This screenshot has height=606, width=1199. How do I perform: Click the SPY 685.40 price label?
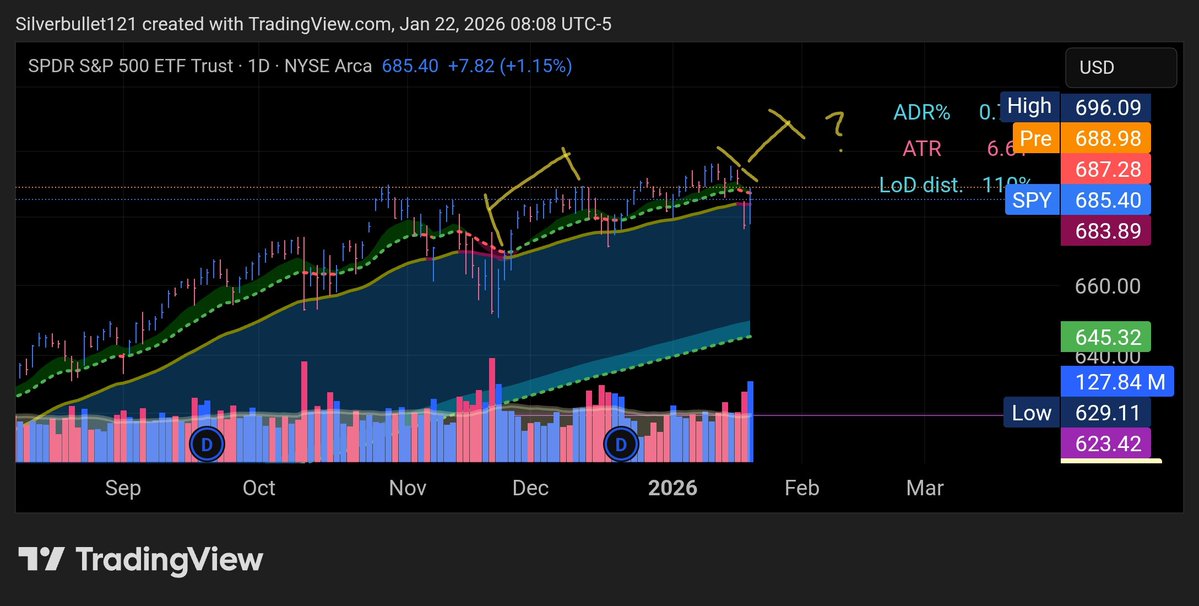[1078, 200]
